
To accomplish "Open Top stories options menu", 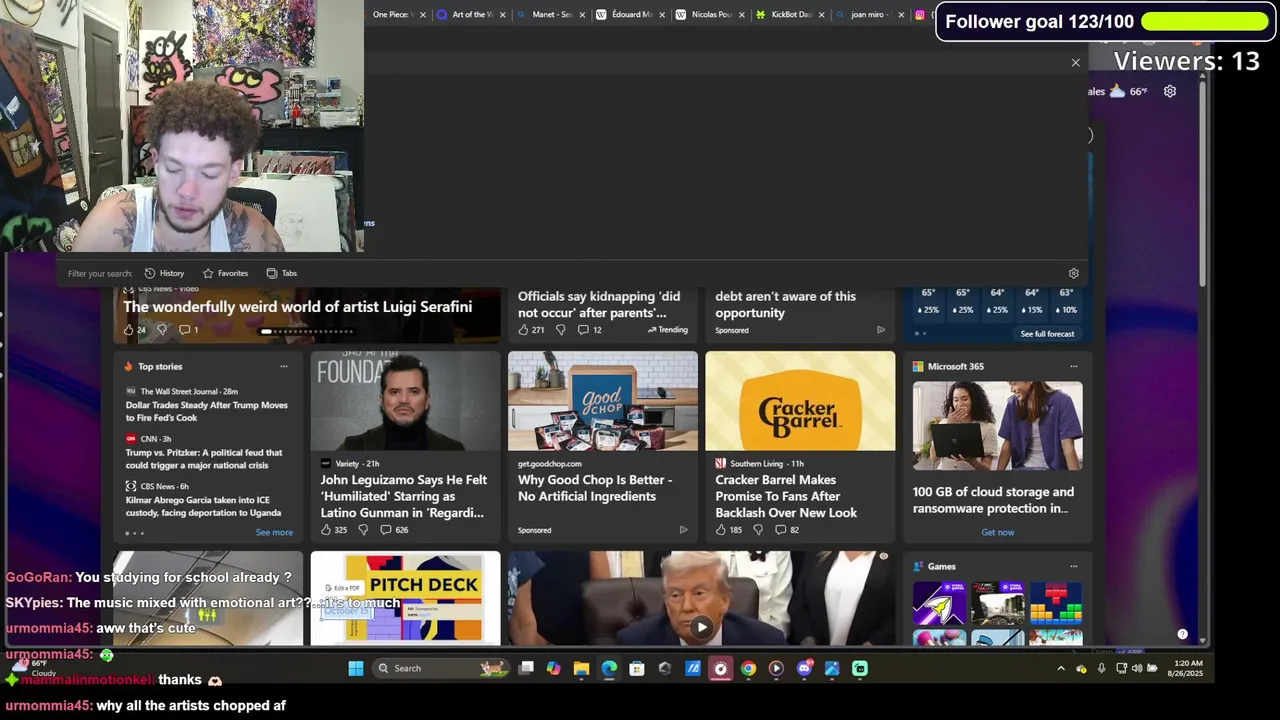I will [284, 366].
